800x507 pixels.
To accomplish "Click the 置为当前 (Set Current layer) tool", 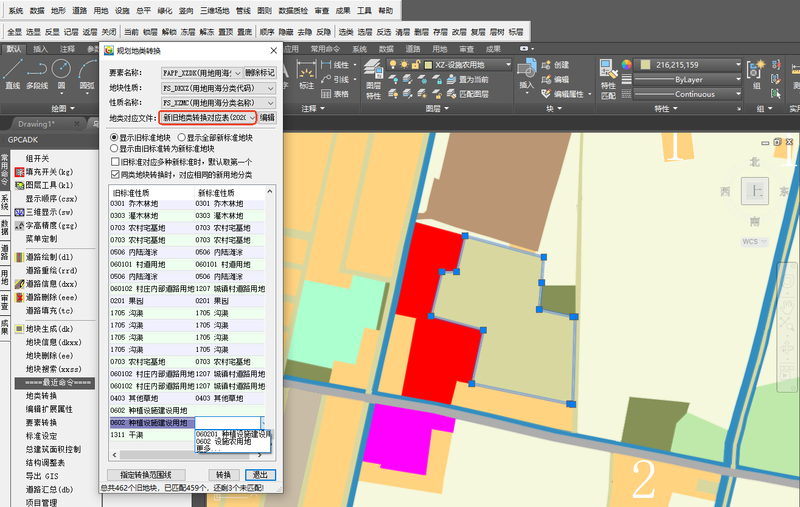I will coord(467,79).
